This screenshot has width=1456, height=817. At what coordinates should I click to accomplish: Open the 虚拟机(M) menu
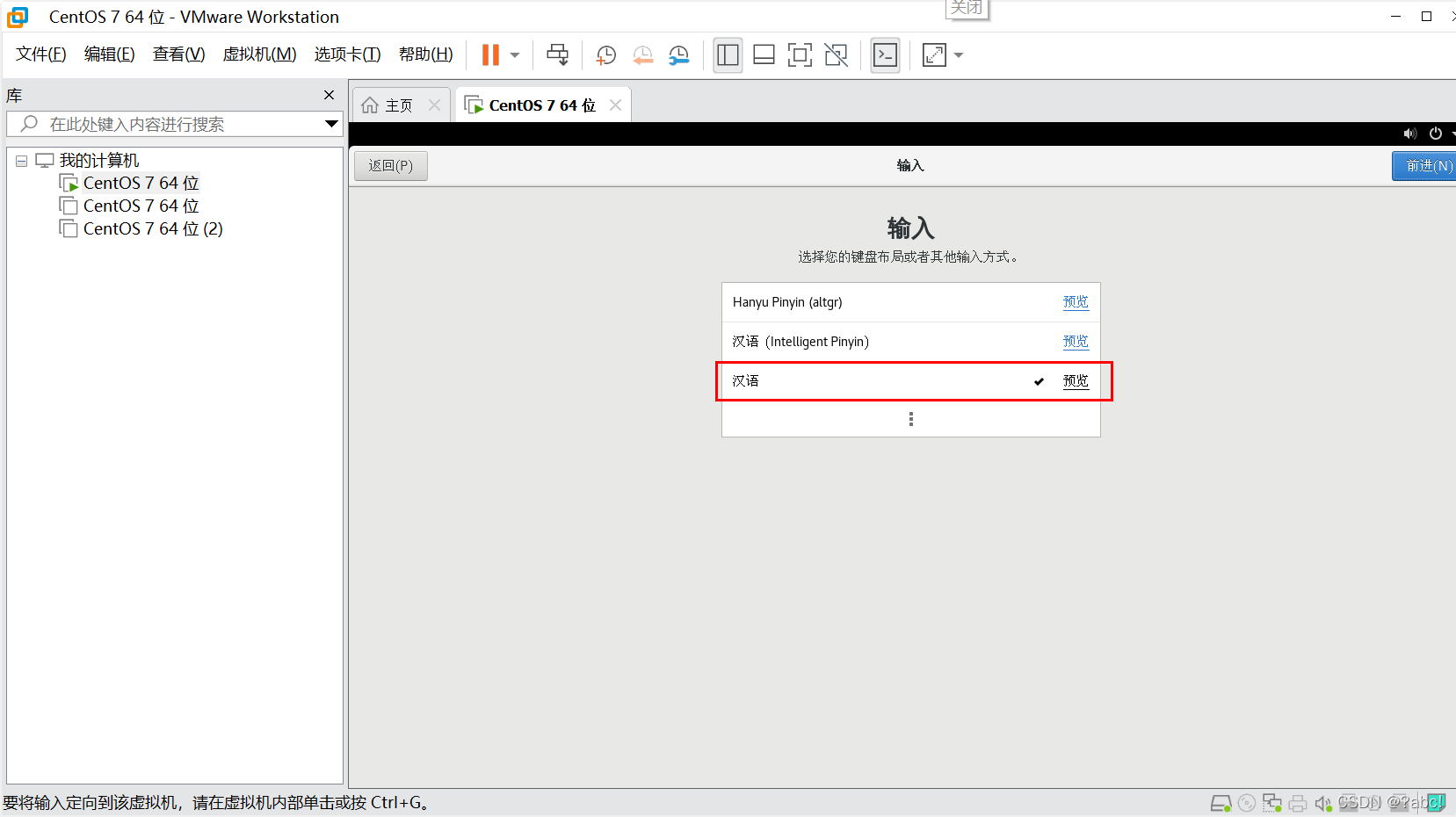[x=259, y=54]
